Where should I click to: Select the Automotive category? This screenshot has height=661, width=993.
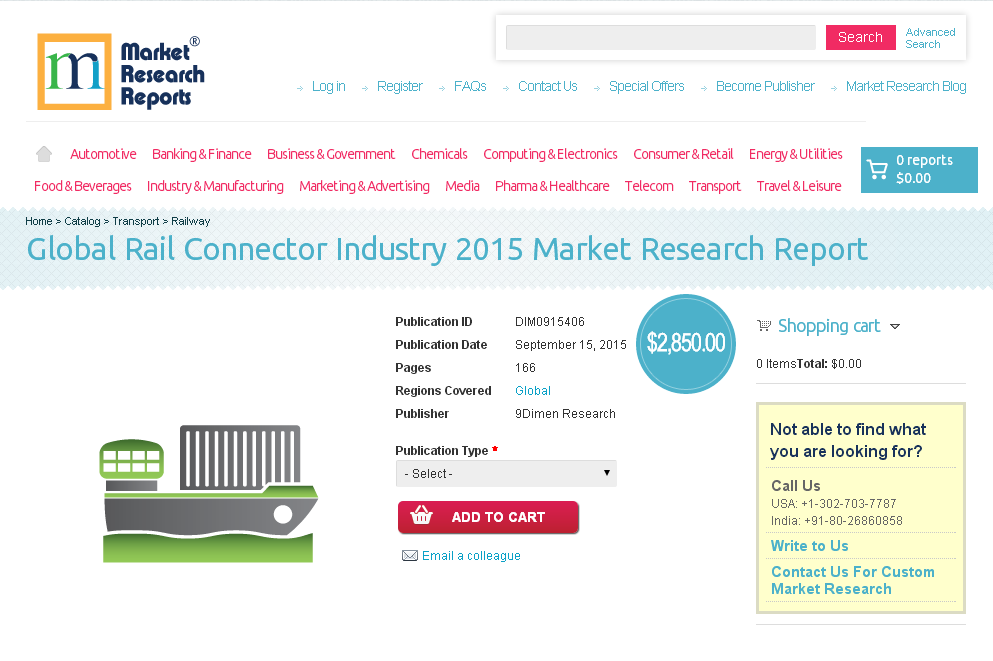click(x=103, y=154)
